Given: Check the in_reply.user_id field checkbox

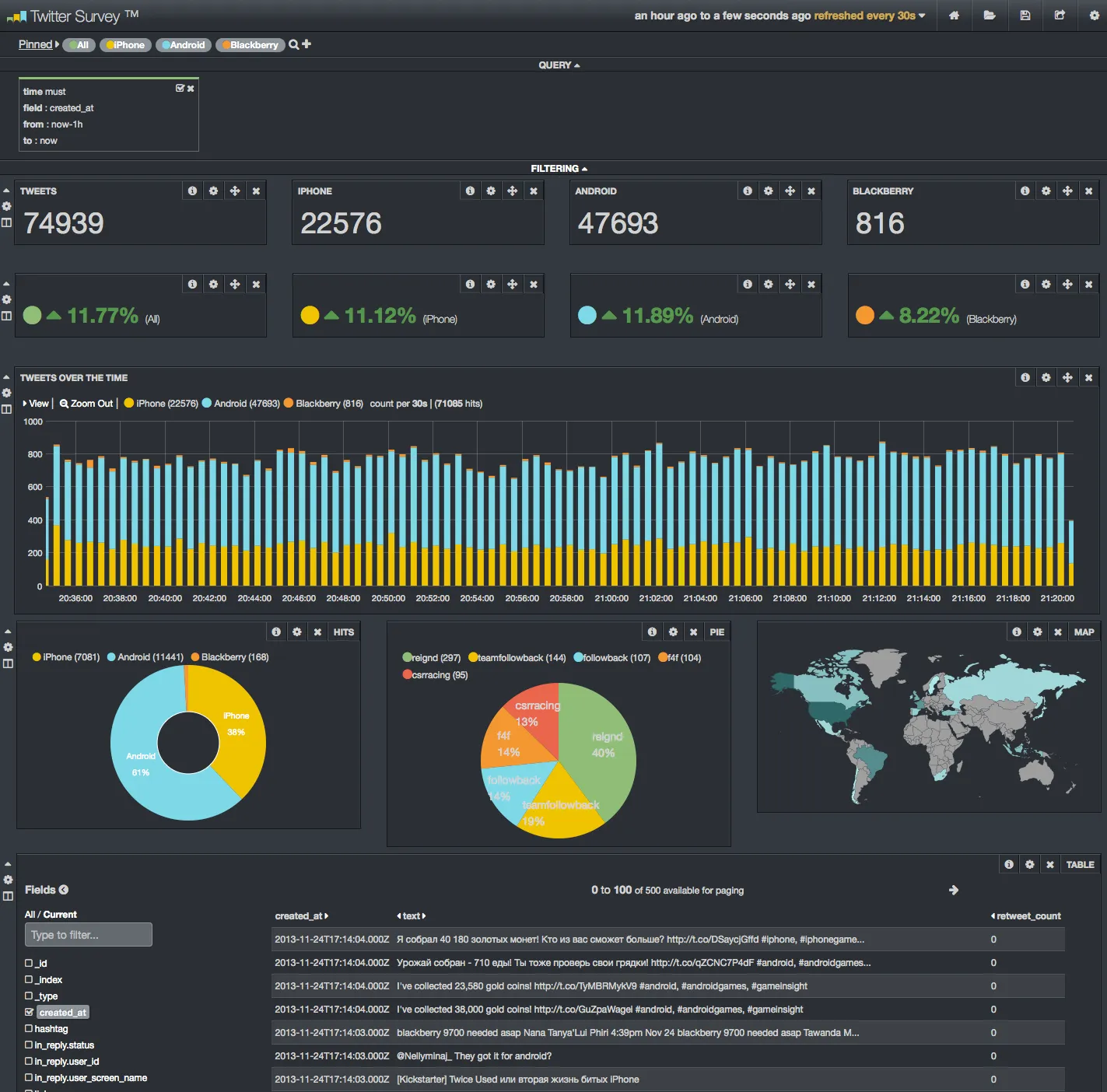Looking at the screenshot, I should click(x=29, y=1061).
